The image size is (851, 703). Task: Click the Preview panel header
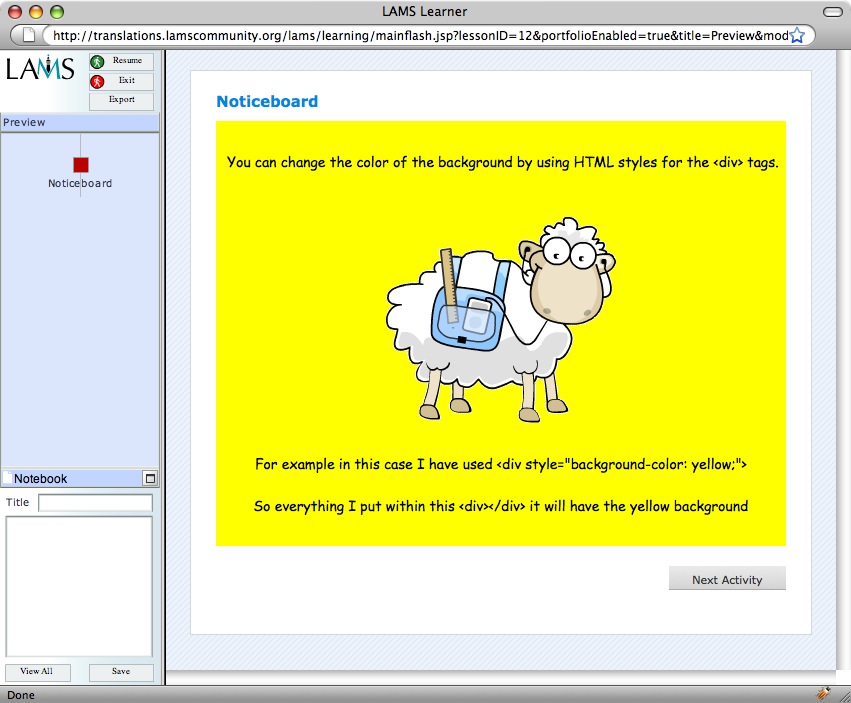[x=79, y=123]
